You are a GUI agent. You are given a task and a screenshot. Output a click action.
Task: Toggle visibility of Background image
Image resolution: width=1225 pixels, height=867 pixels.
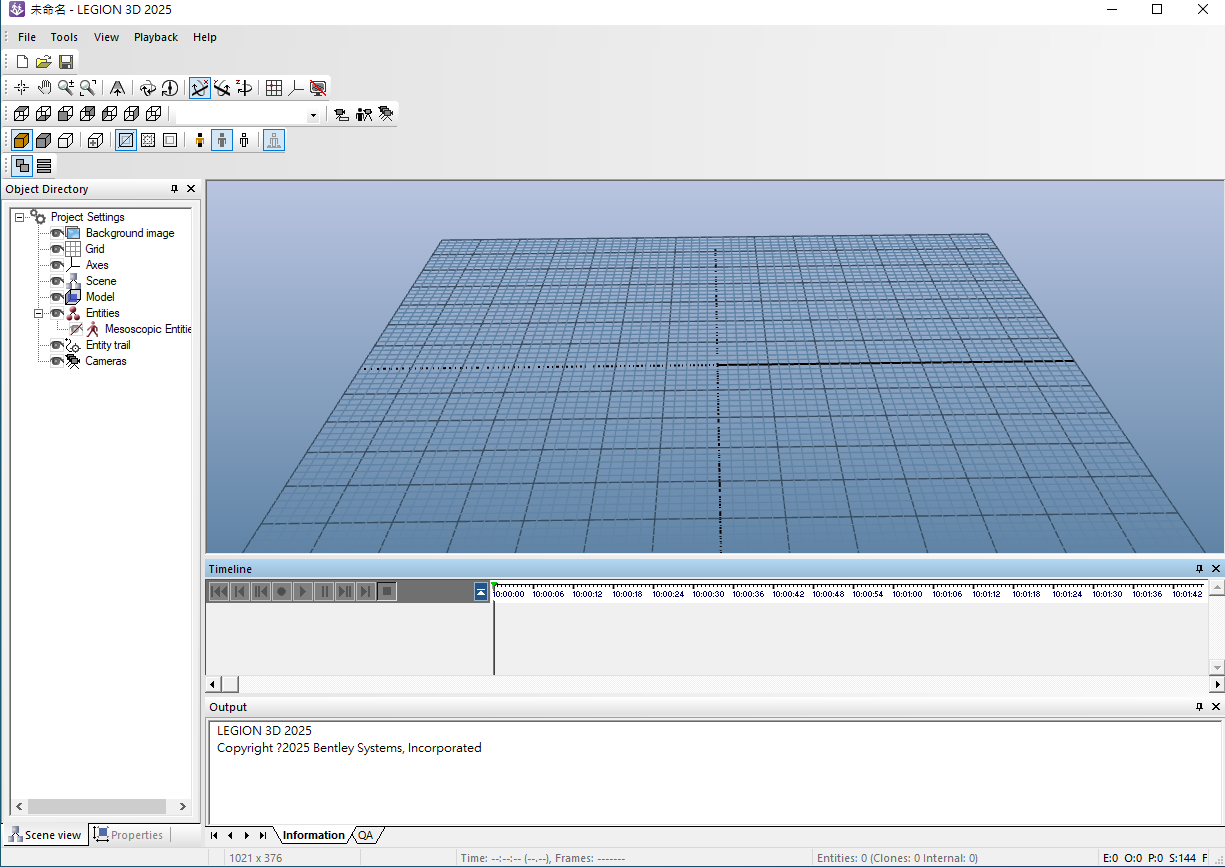(57, 233)
